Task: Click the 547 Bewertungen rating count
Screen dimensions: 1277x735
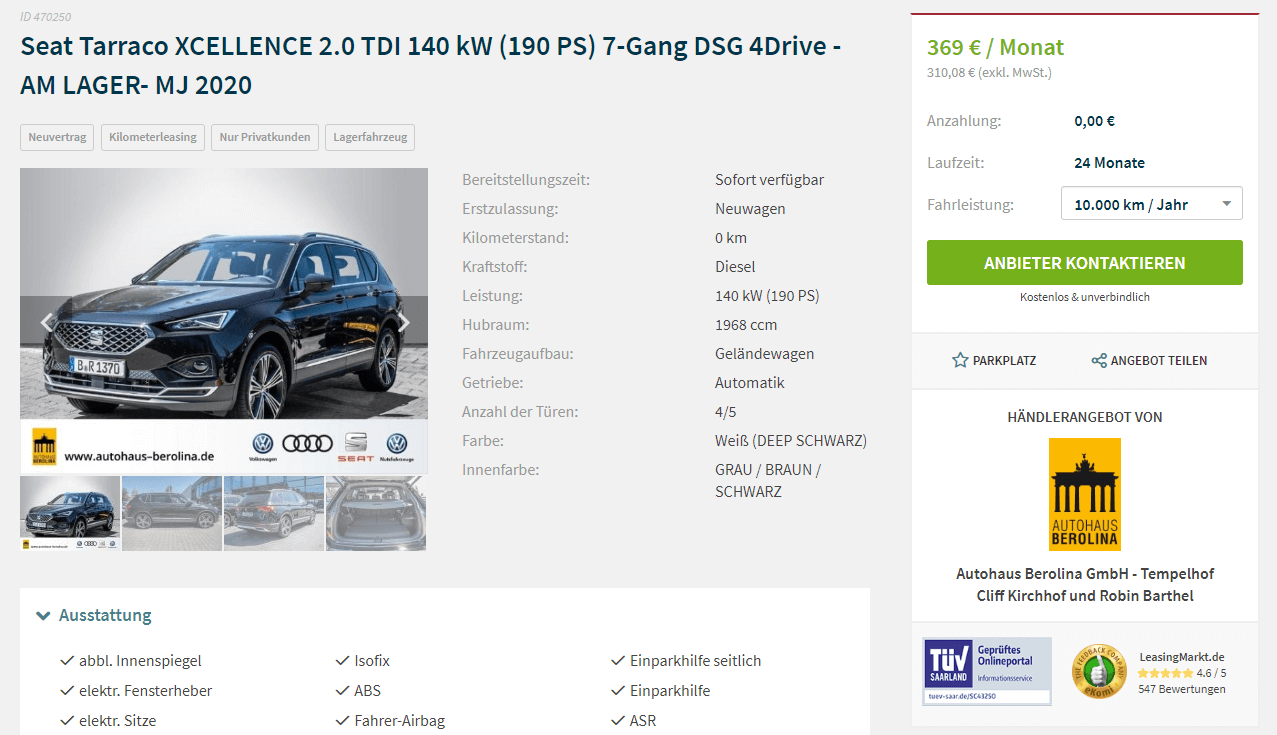Action: pyautogui.click(x=1181, y=689)
